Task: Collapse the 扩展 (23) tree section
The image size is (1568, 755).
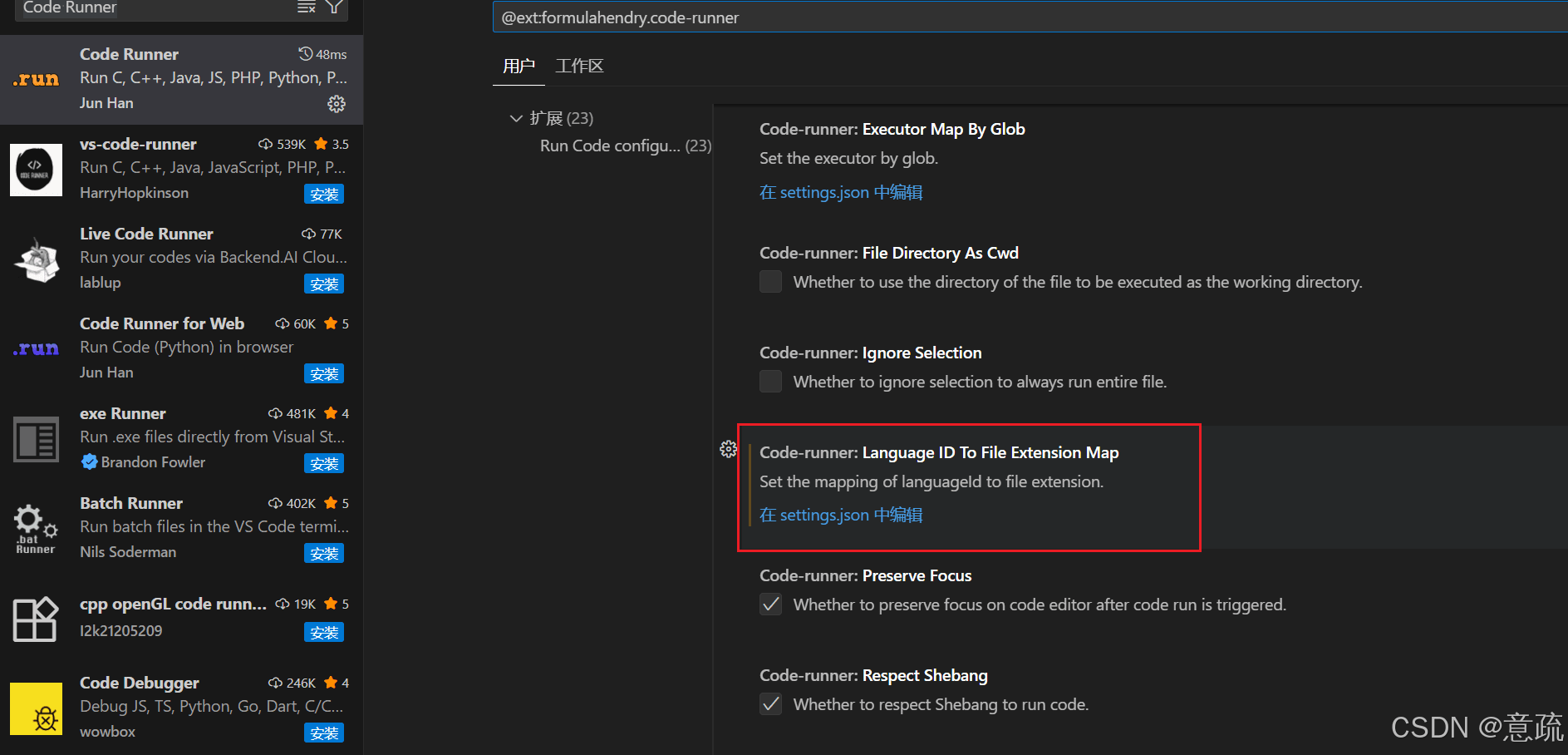Action: click(x=516, y=118)
